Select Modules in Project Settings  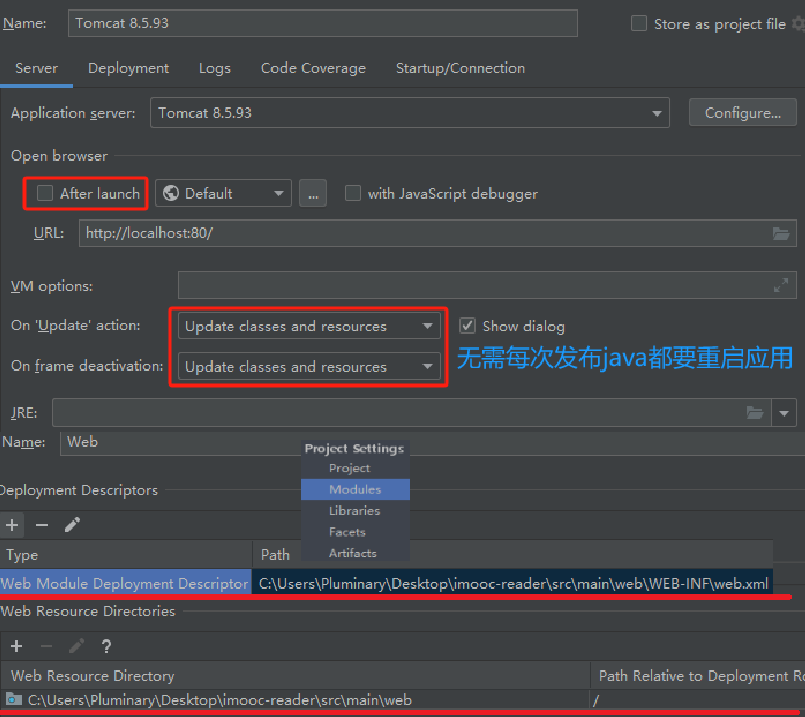(x=355, y=490)
